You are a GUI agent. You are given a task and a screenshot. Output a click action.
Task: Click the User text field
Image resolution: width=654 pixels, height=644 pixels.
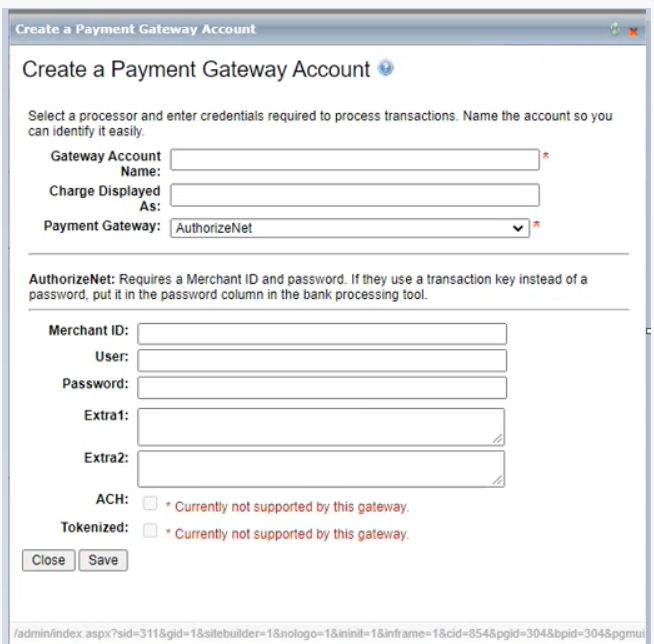tap(322, 360)
